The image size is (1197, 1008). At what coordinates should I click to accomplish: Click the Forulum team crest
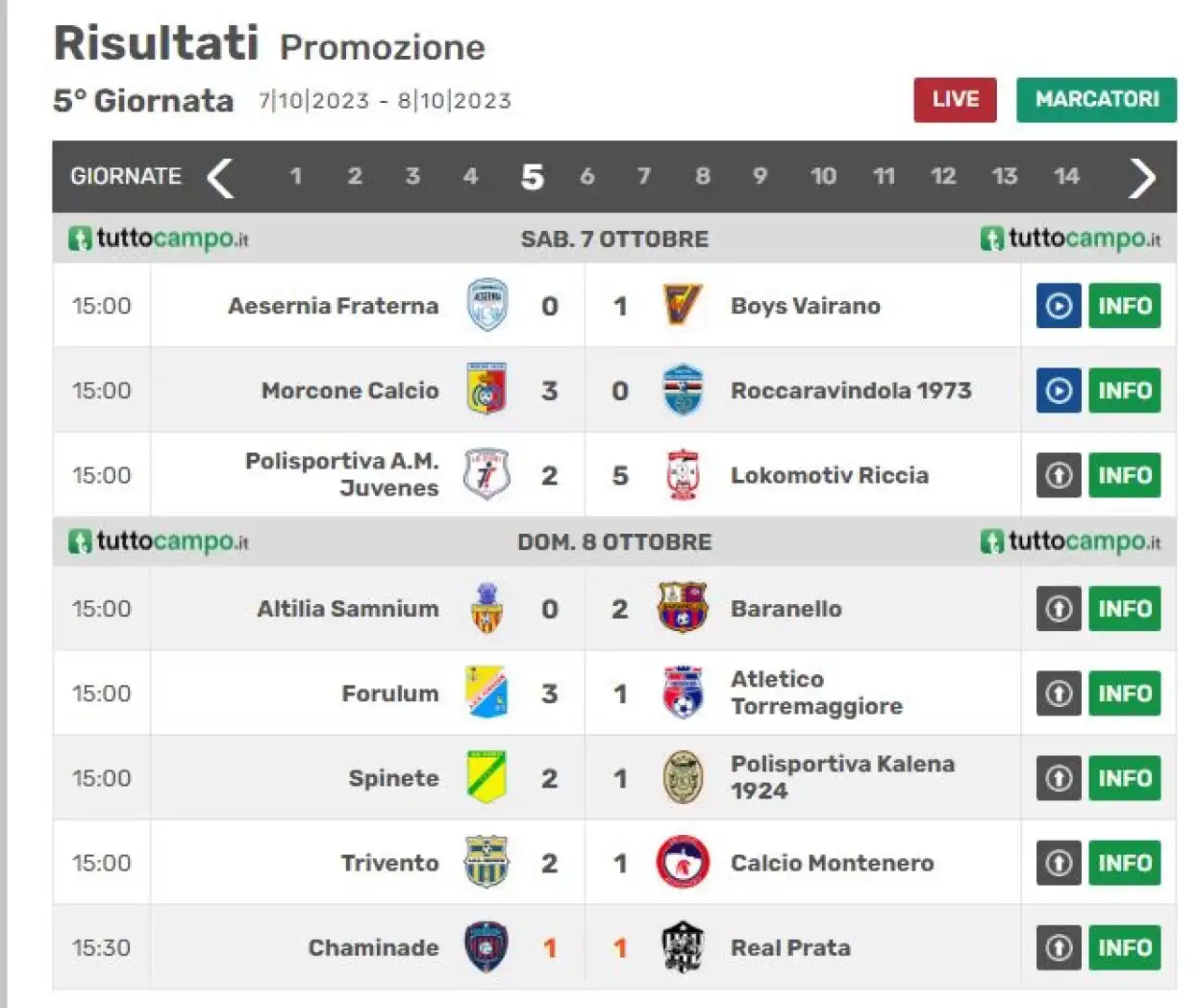point(486,692)
